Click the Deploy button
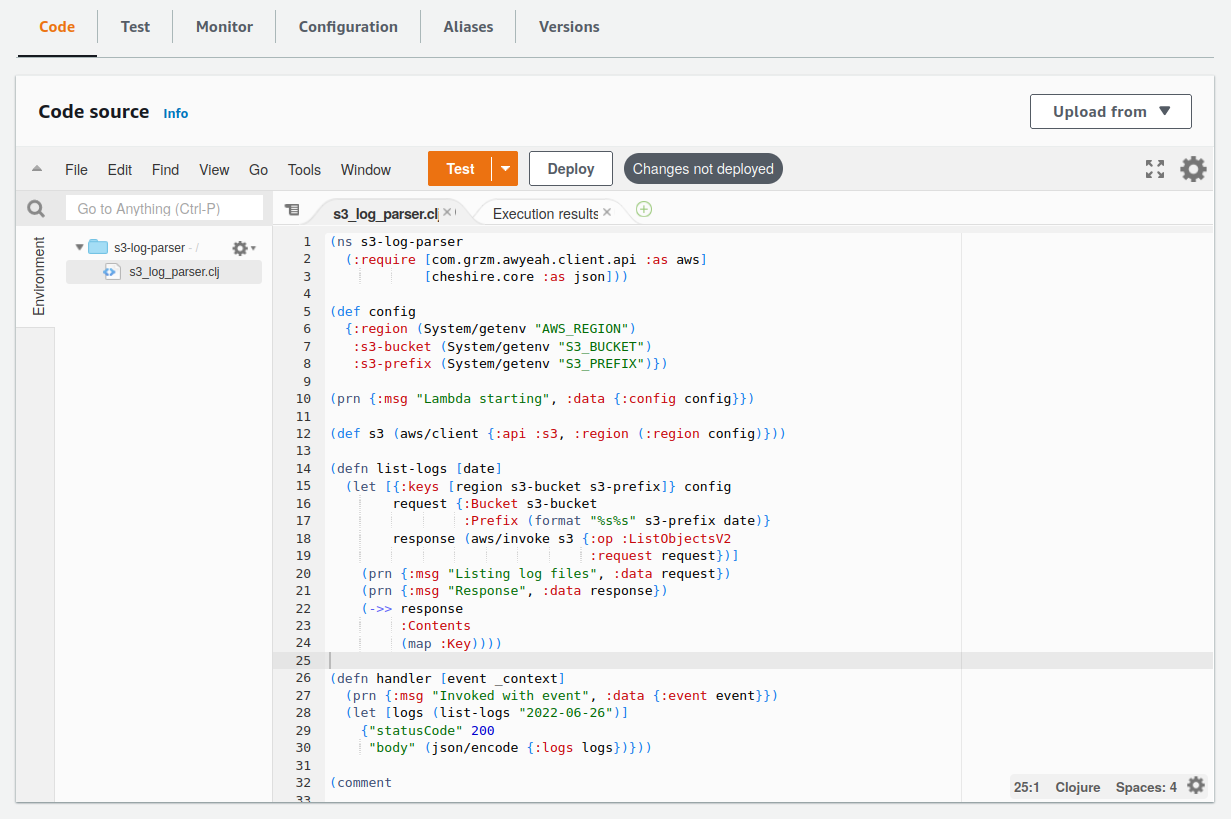This screenshot has width=1231, height=819. [x=571, y=169]
